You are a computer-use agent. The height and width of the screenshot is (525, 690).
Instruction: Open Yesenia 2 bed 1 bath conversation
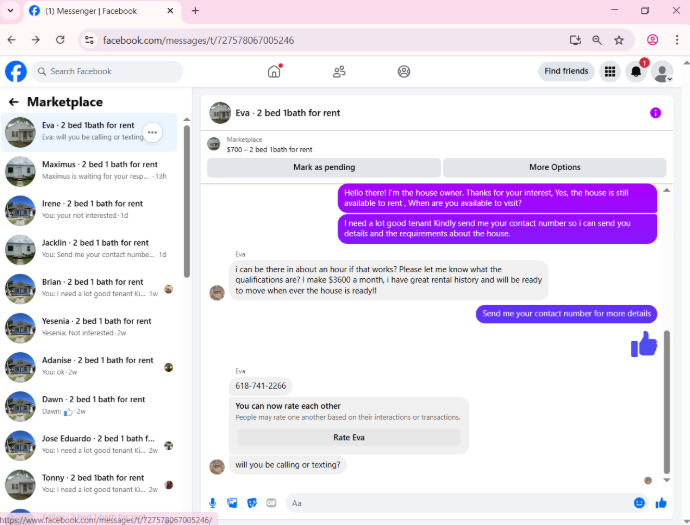89,328
